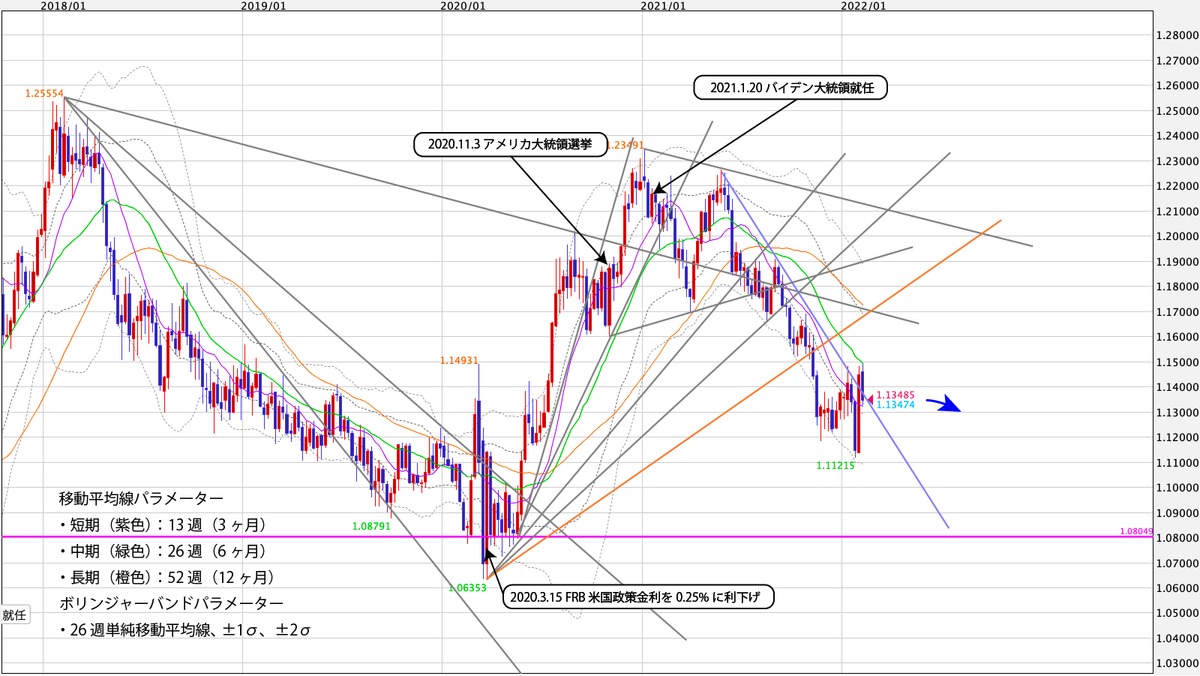Select the 2022/01 date label
This screenshot has width=1200, height=676.
coord(863,6)
